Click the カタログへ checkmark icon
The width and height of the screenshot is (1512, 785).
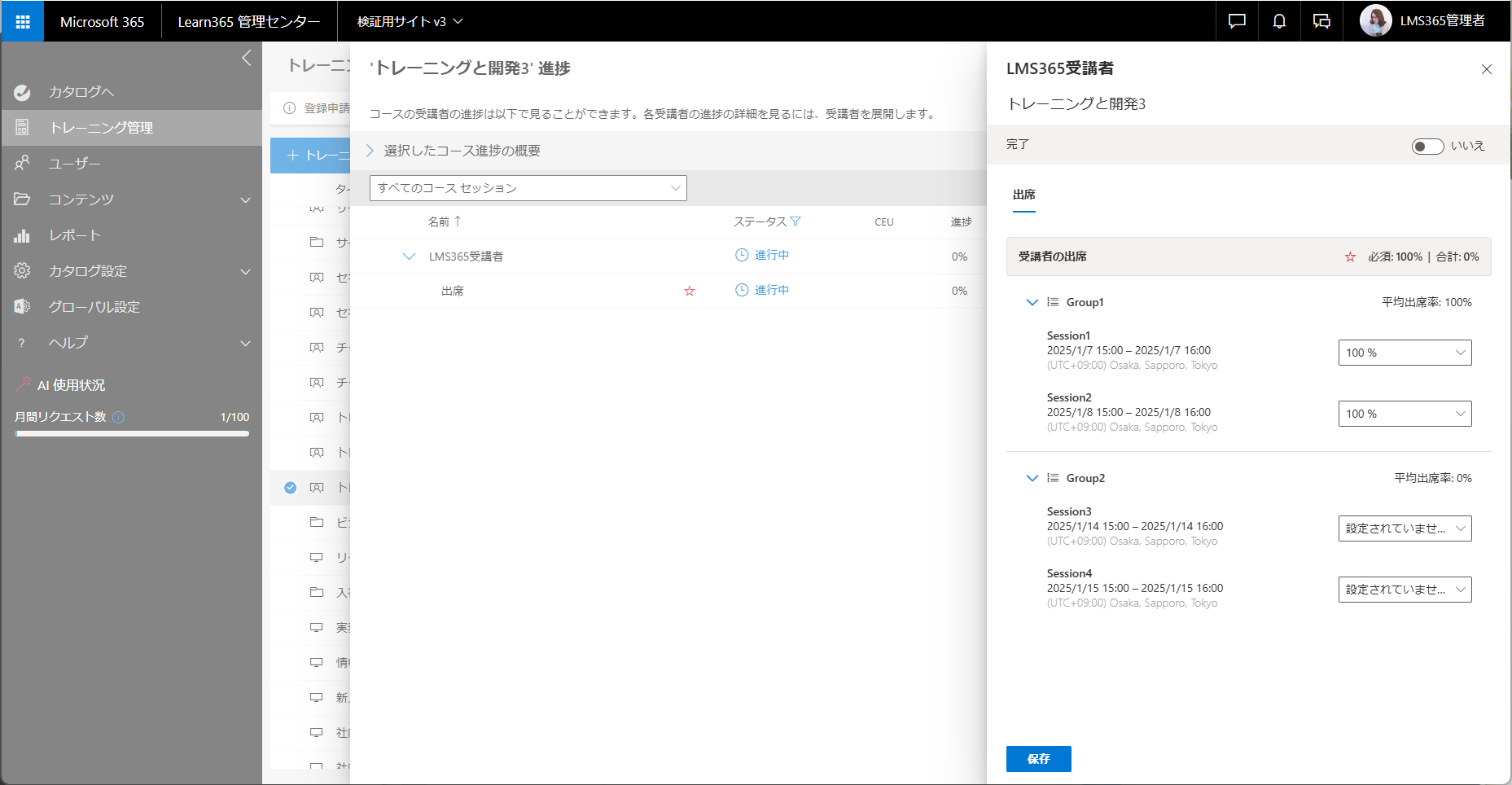tap(22, 92)
